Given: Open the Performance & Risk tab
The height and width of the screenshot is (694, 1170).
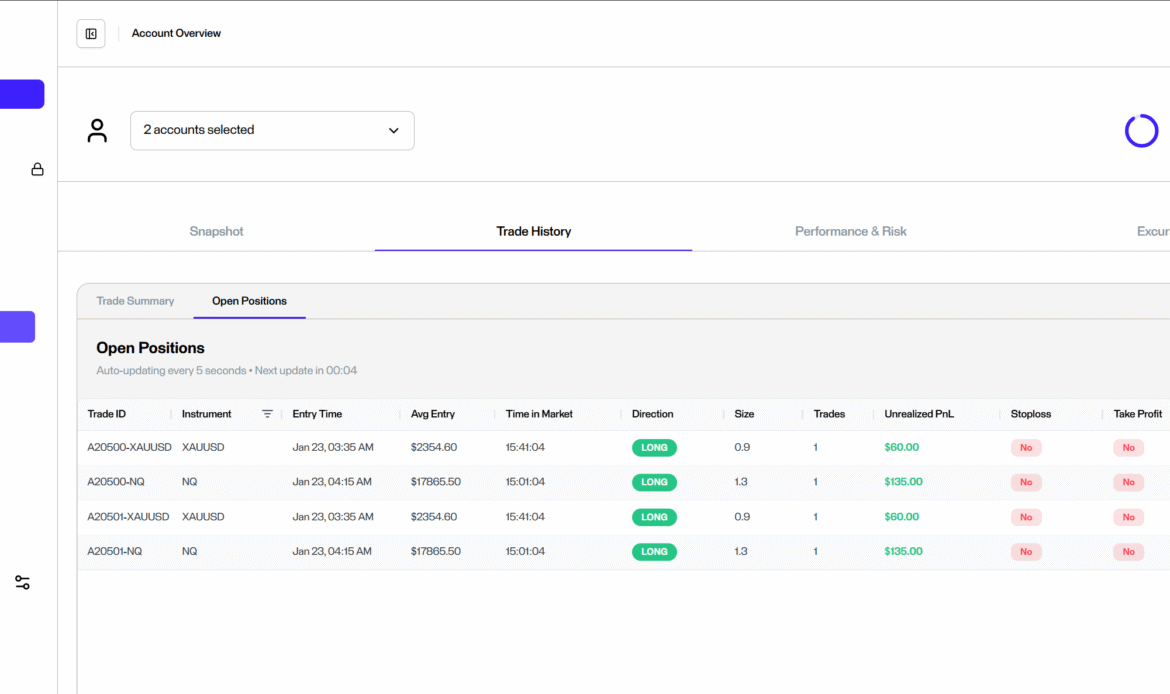Looking at the screenshot, I should [x=850, y=231].
